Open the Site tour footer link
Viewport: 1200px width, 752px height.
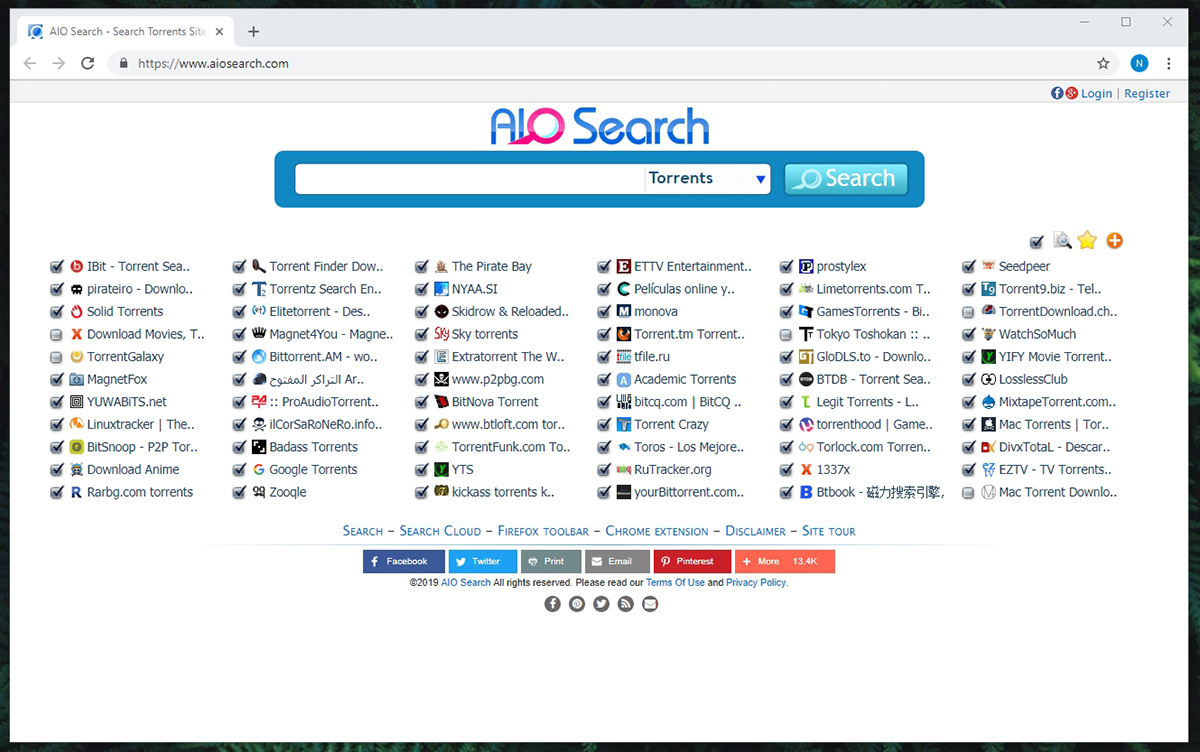tap(829, 531)
